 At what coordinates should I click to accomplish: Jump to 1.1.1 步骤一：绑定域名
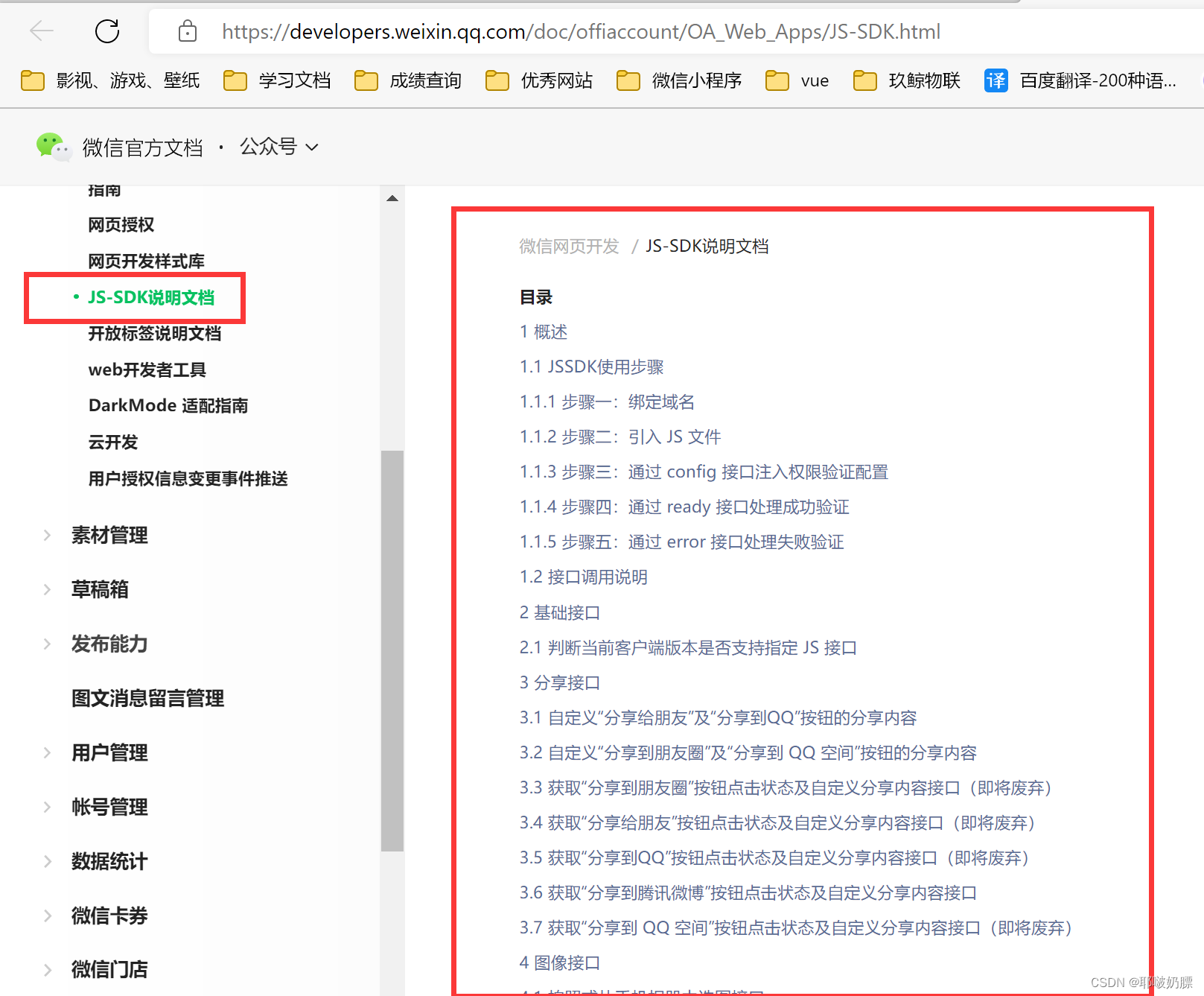607,402
